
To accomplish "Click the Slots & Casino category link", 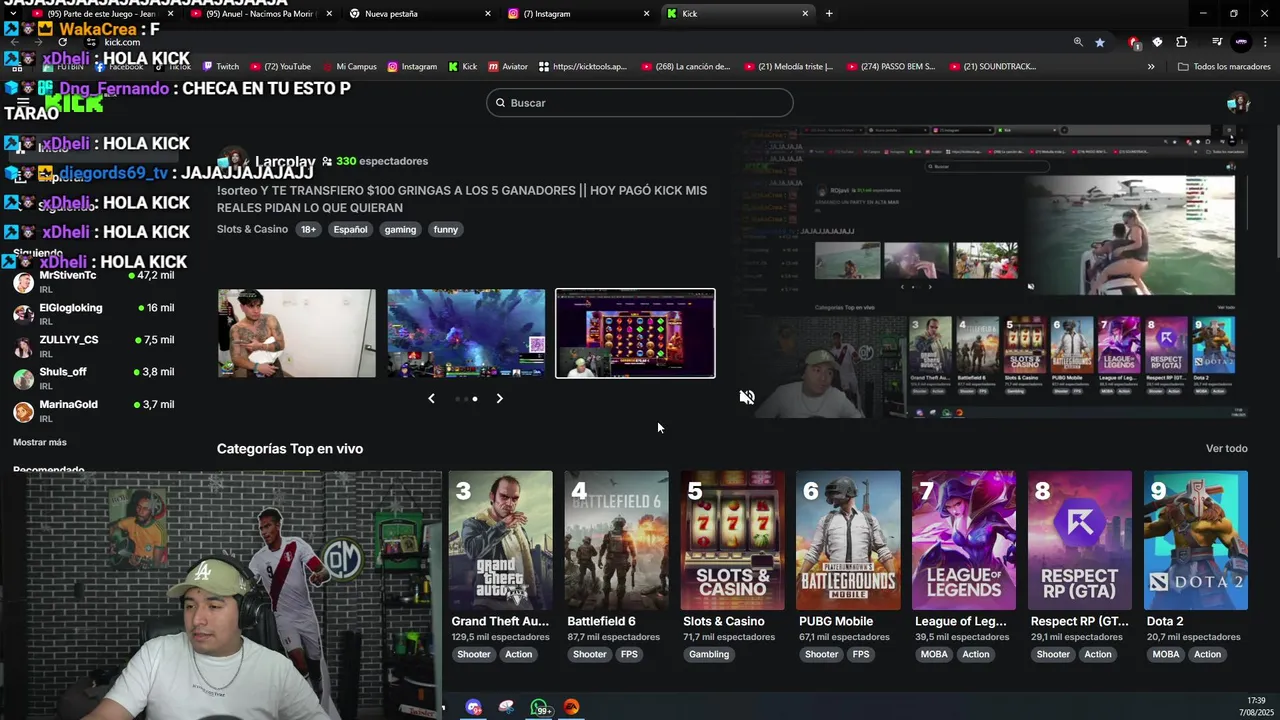I will (x=252, y=229).
